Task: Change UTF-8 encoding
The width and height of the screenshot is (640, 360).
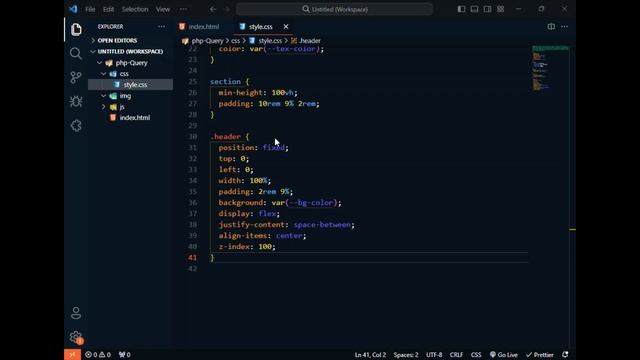Action: pos(434,355)
